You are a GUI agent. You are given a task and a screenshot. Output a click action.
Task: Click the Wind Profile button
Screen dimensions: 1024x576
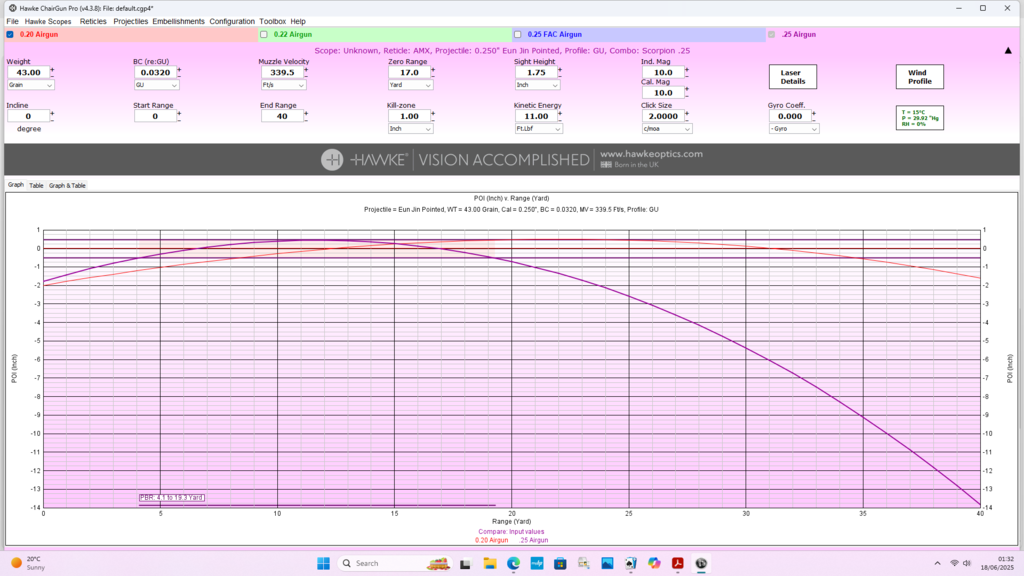pyautogui.click(x=920, y=77)
